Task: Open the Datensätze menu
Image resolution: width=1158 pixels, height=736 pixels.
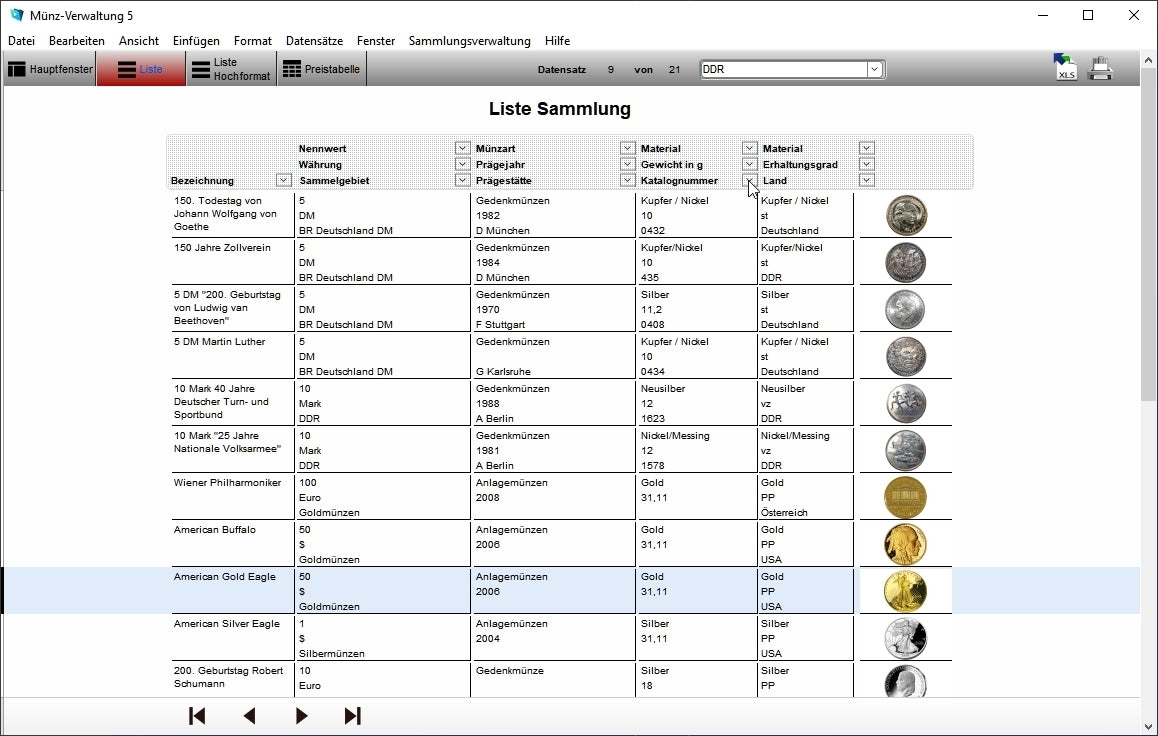Action: 314,41
